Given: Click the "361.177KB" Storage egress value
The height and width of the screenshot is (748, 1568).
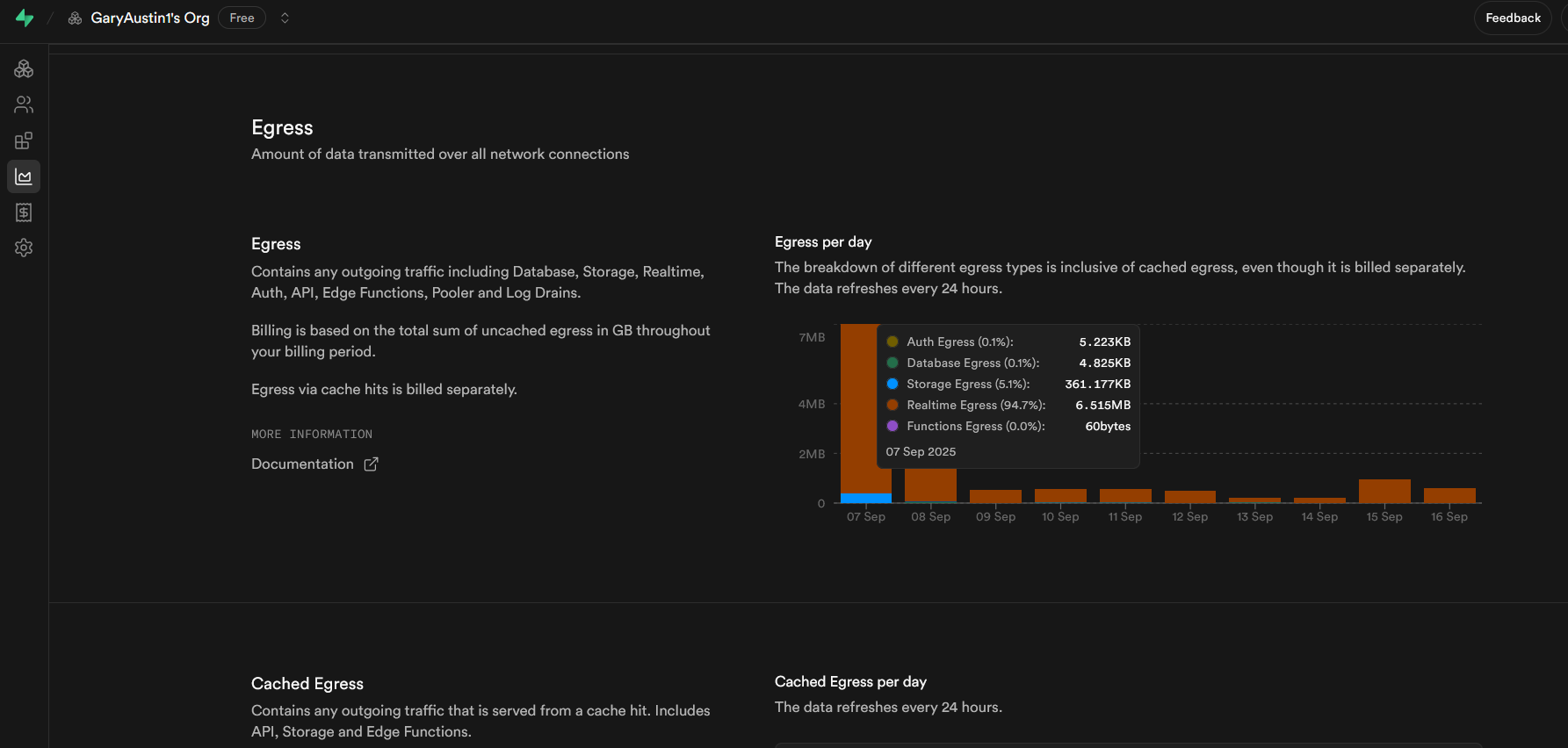Looking at the screenshot, I should 1098,384.
